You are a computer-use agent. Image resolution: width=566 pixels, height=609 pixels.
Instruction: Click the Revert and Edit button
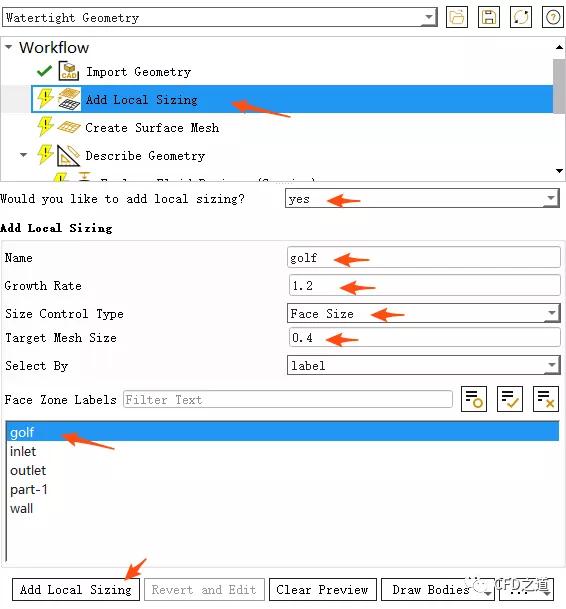(x=204, y=590)
